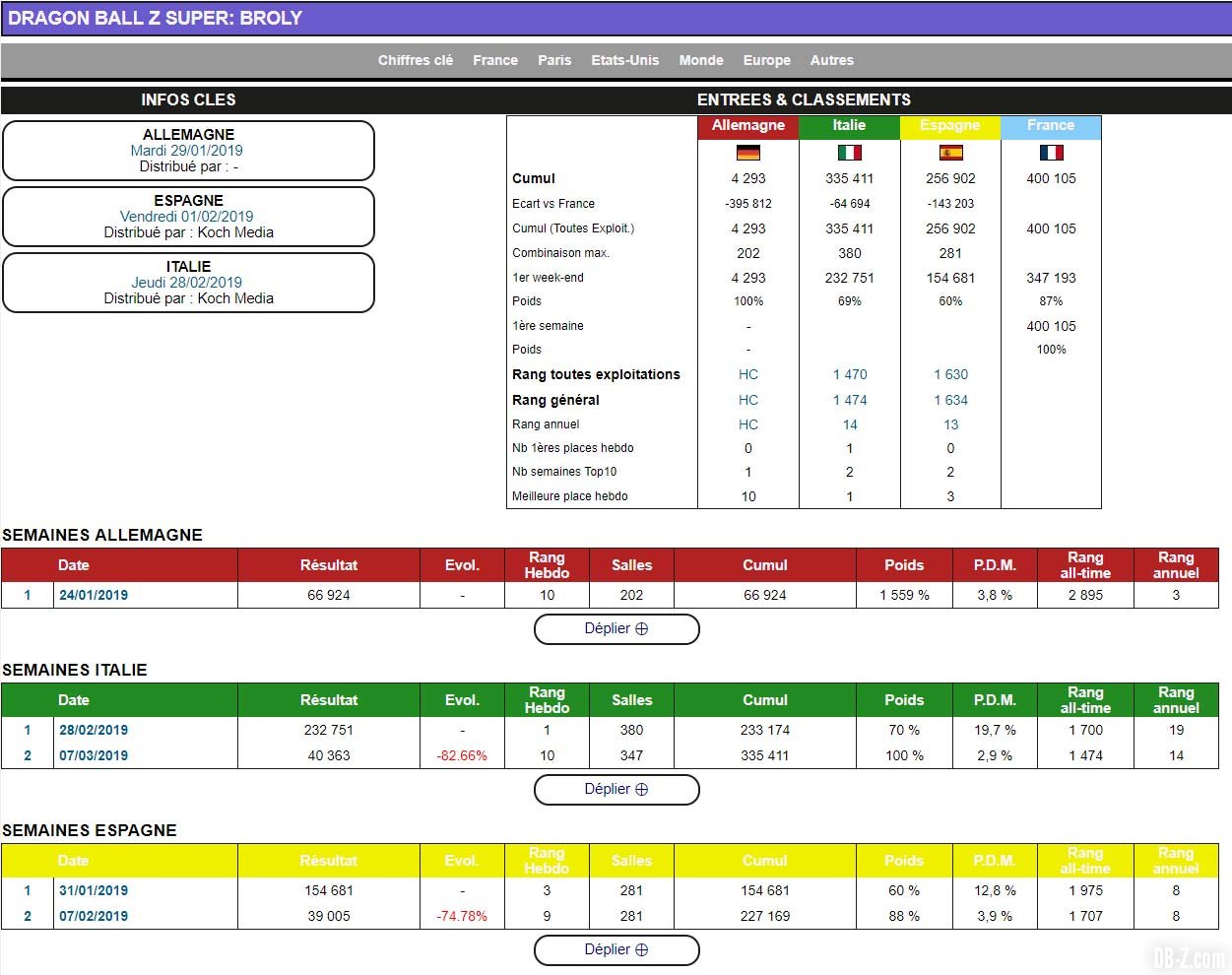Click the German flag icon
Screen dimensions: 1232x975
(x=748, y=153)
